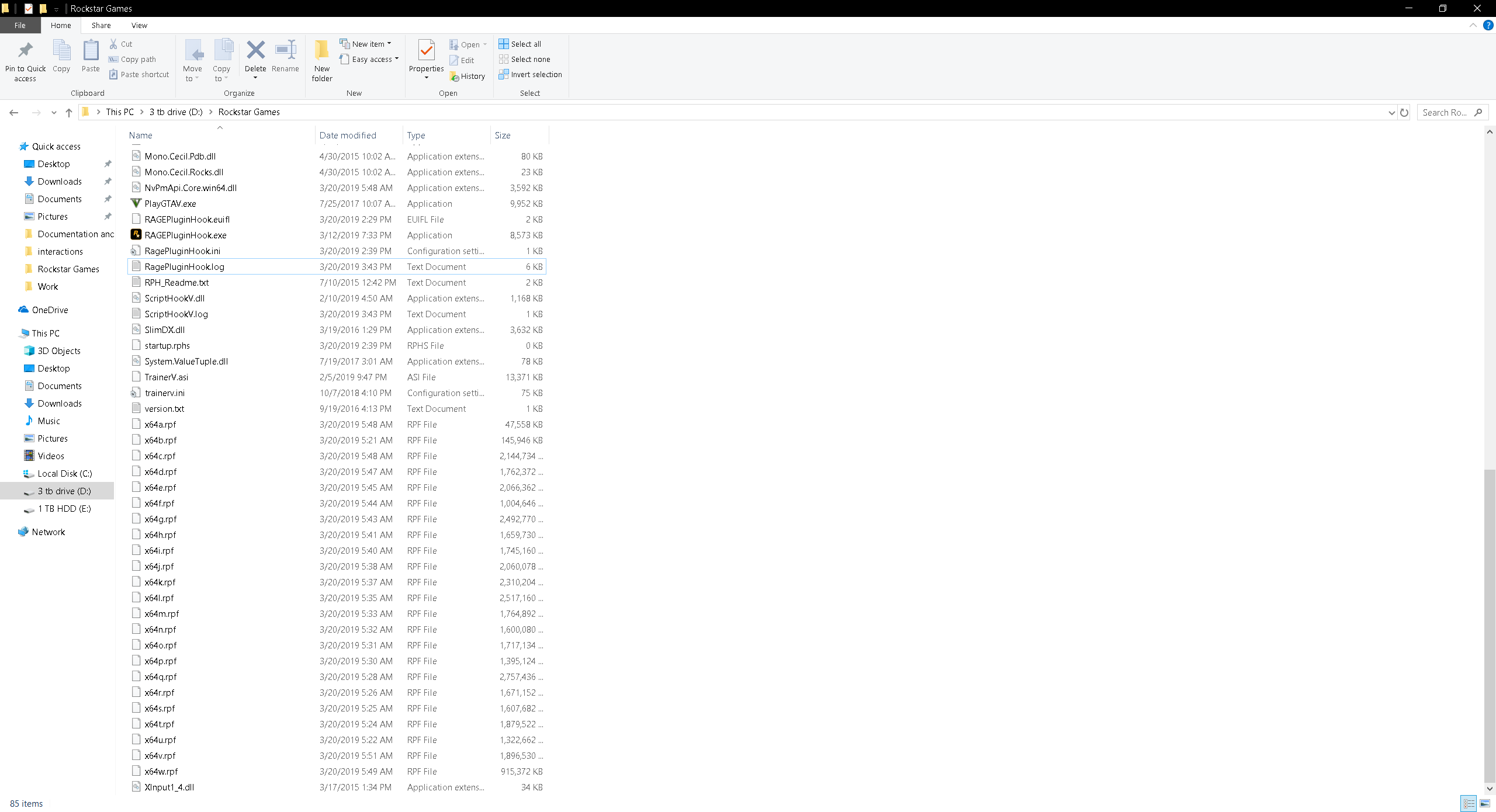Click Copy path button
Viewport: 1496px width, 812px height.
[x=133, y=59]
